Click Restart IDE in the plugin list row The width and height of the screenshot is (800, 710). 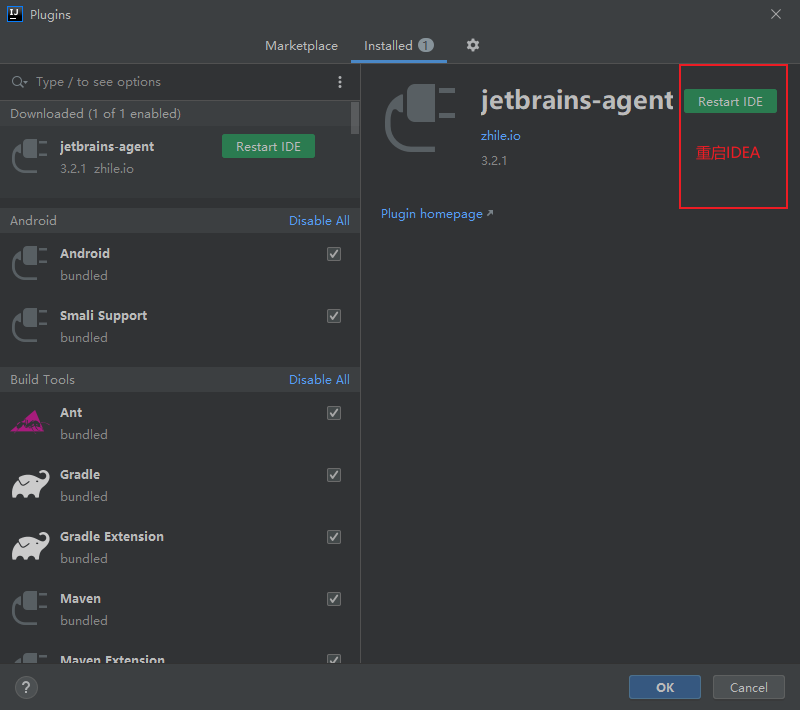point(268,146)
